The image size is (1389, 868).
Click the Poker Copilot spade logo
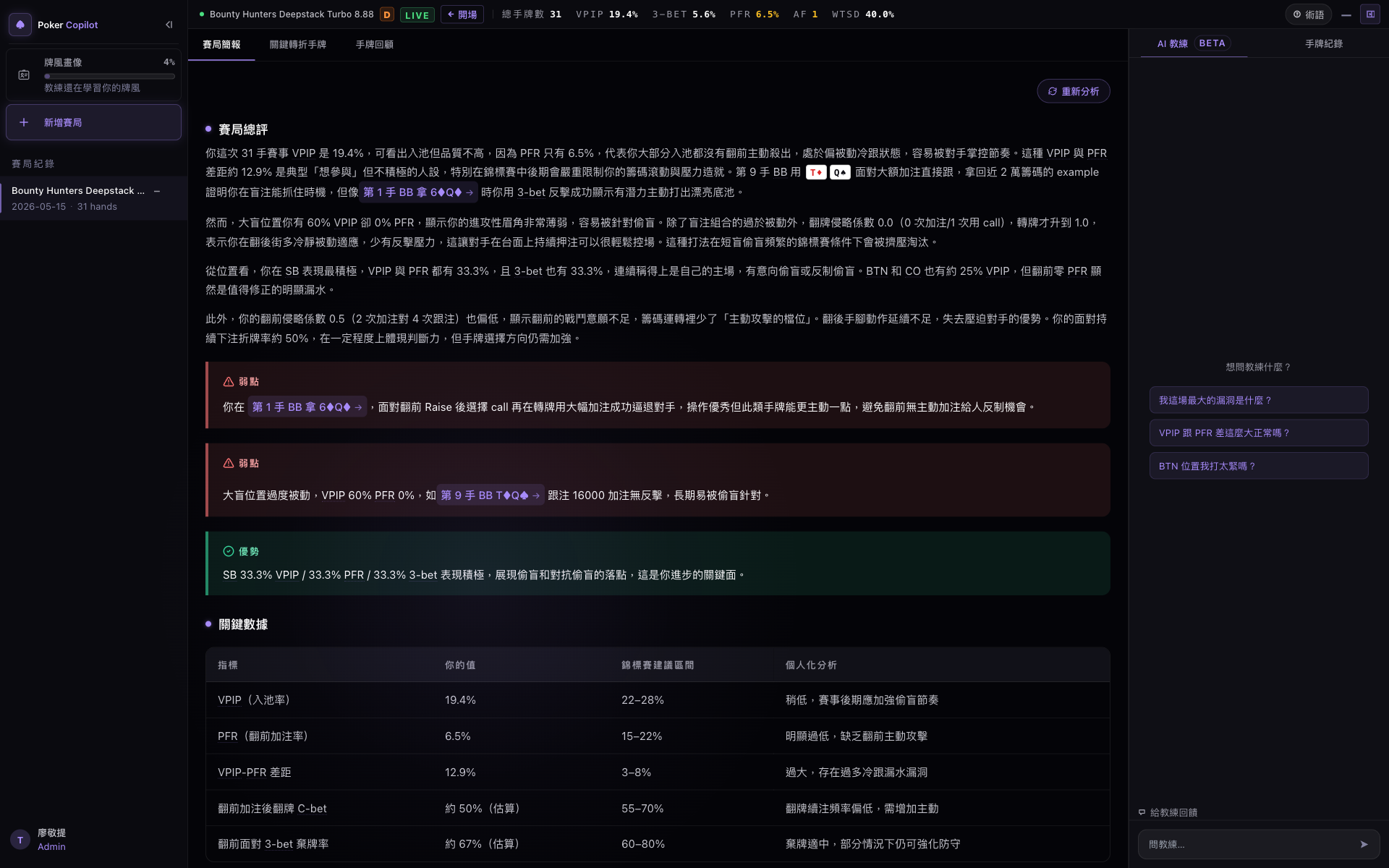(20, 25)
